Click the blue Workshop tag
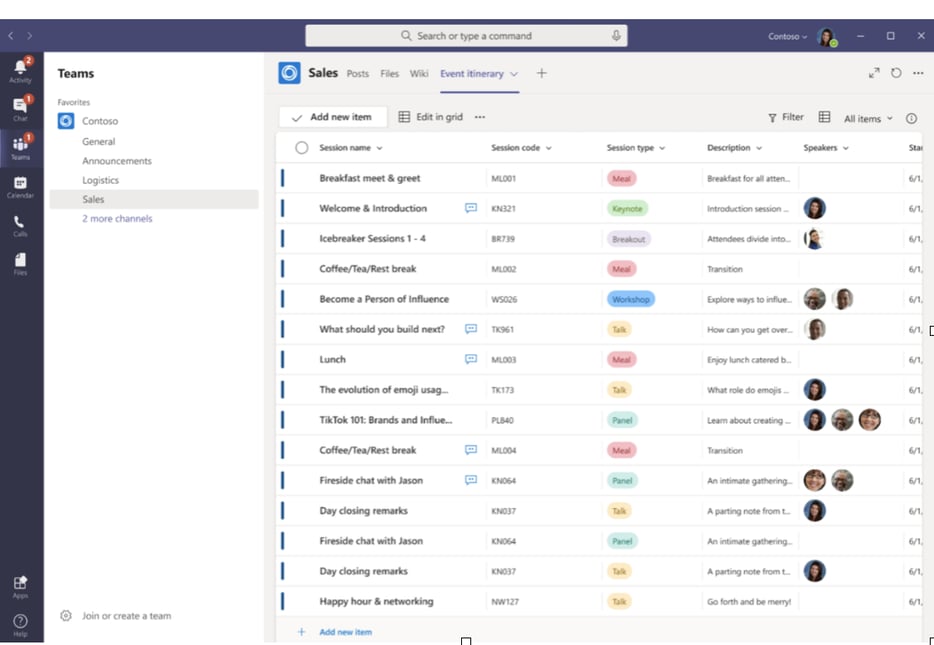Viewport: 934px width, 645px height. tap(631, 299)
